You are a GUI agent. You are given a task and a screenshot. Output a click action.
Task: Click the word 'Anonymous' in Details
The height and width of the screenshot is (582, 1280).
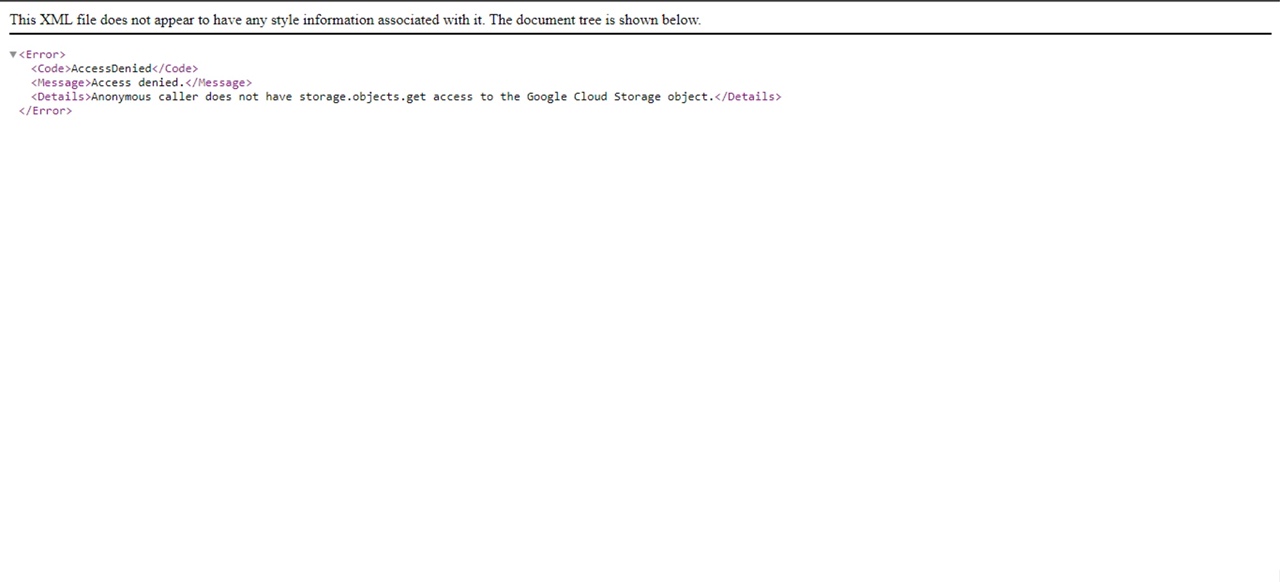click(121, 97)
